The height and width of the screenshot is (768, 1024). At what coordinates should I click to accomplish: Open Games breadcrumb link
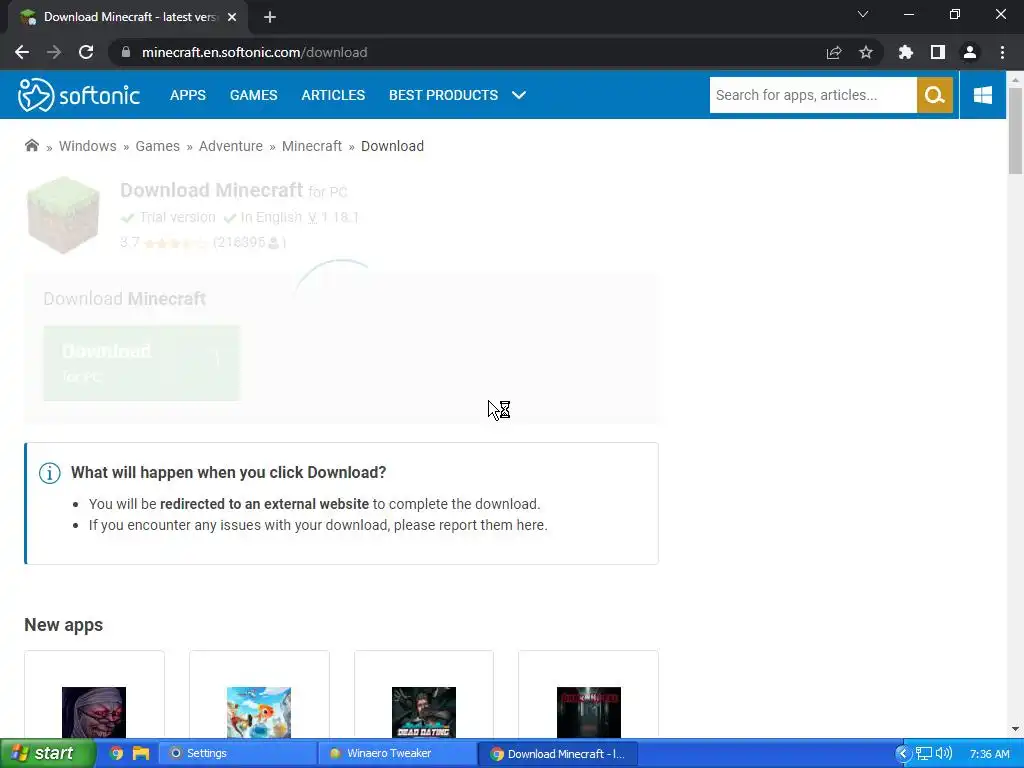(157, 146)
